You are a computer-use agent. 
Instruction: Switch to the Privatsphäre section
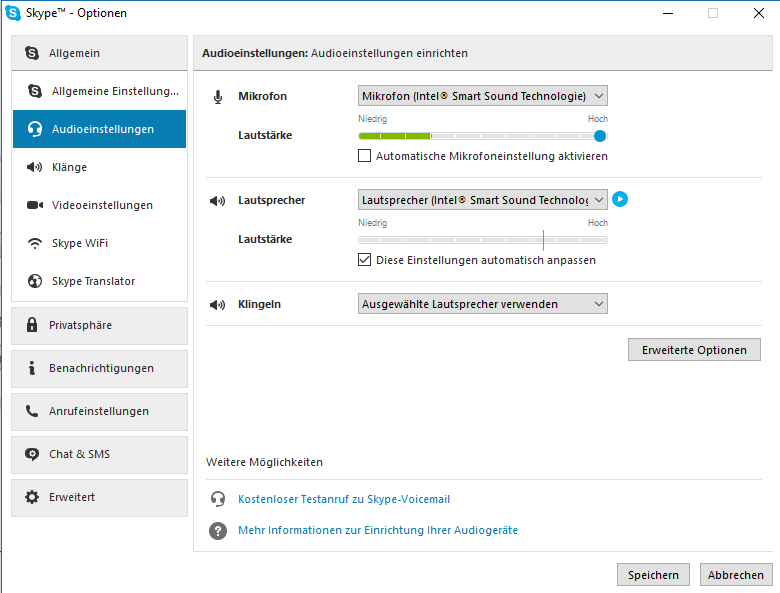(x=99, y=326)
